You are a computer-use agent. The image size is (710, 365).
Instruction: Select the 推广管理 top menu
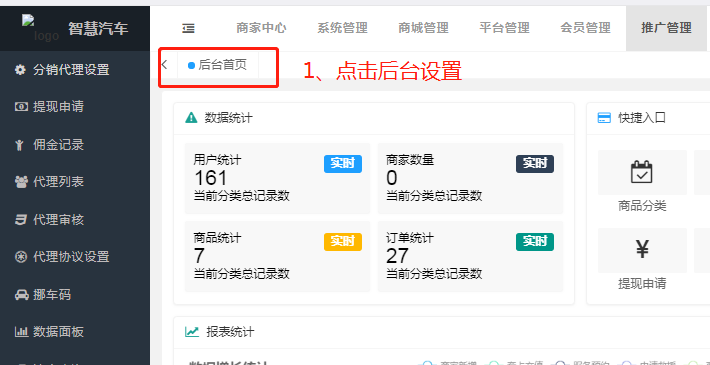pos(667,28)
